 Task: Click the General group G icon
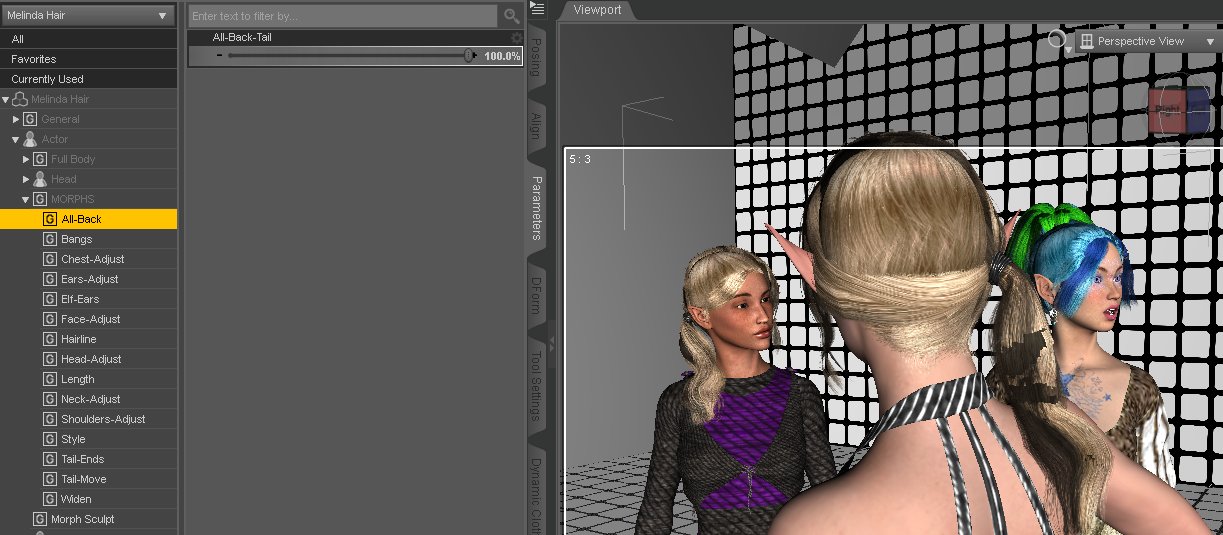point(30,119)
